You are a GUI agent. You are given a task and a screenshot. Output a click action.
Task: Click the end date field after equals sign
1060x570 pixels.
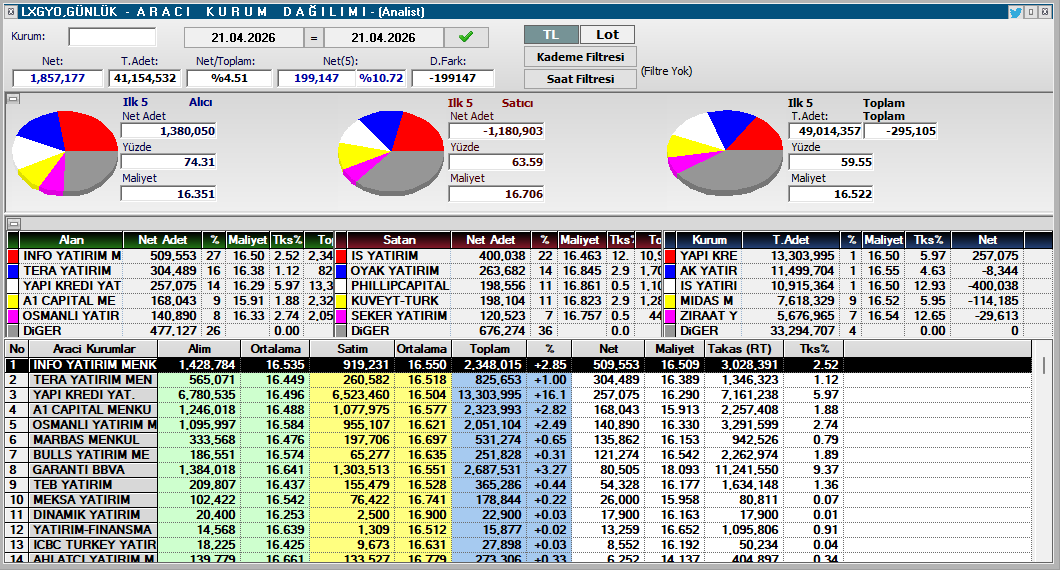tap(383, 37)
